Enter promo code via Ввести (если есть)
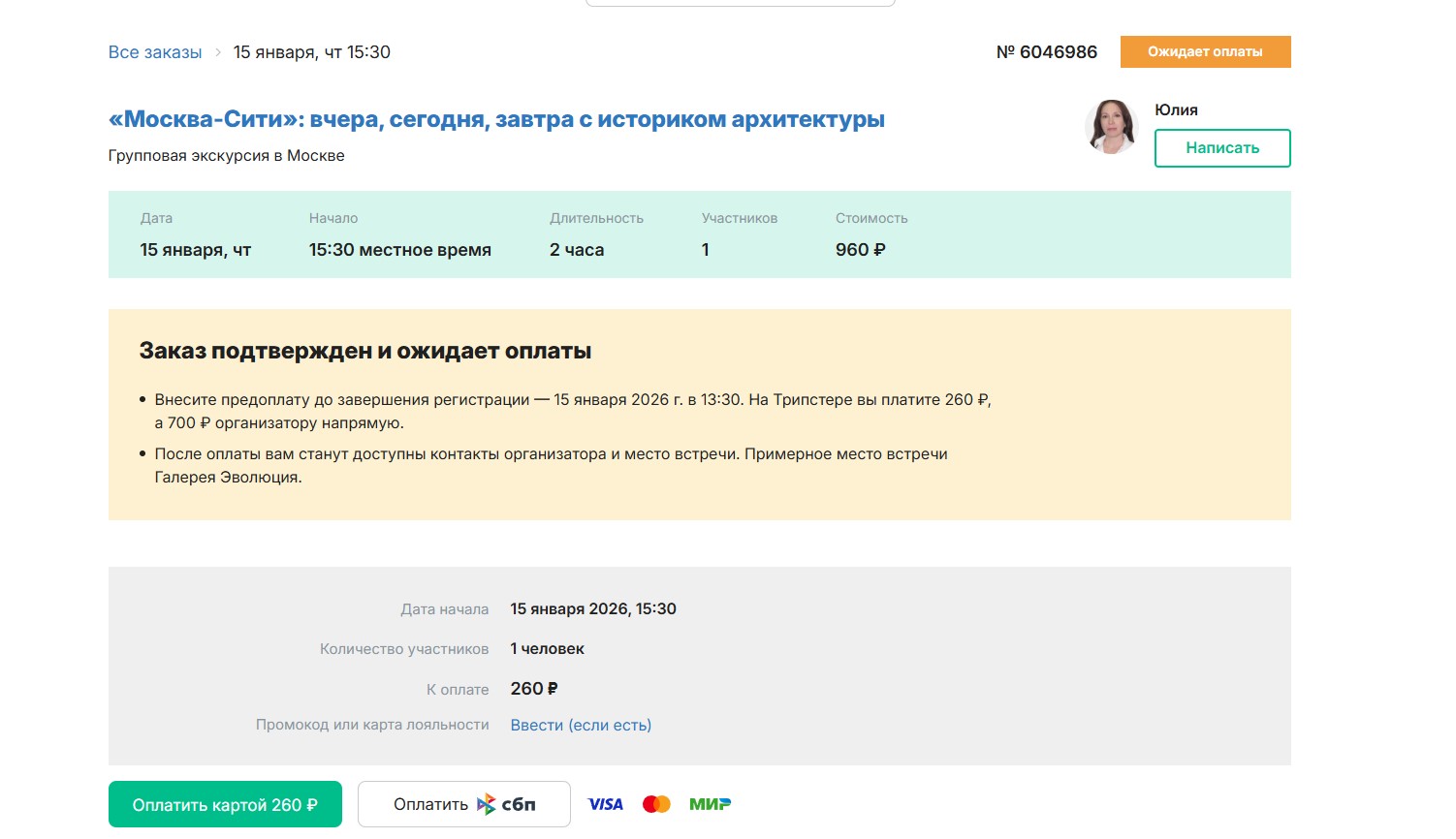This screenshot has height=839, width=1456. (x=581, y=725)
